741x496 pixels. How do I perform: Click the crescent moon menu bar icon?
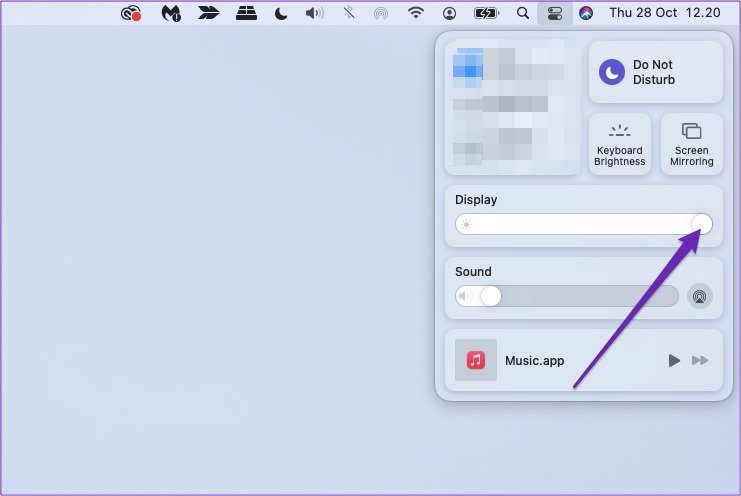tap(281, 13)
